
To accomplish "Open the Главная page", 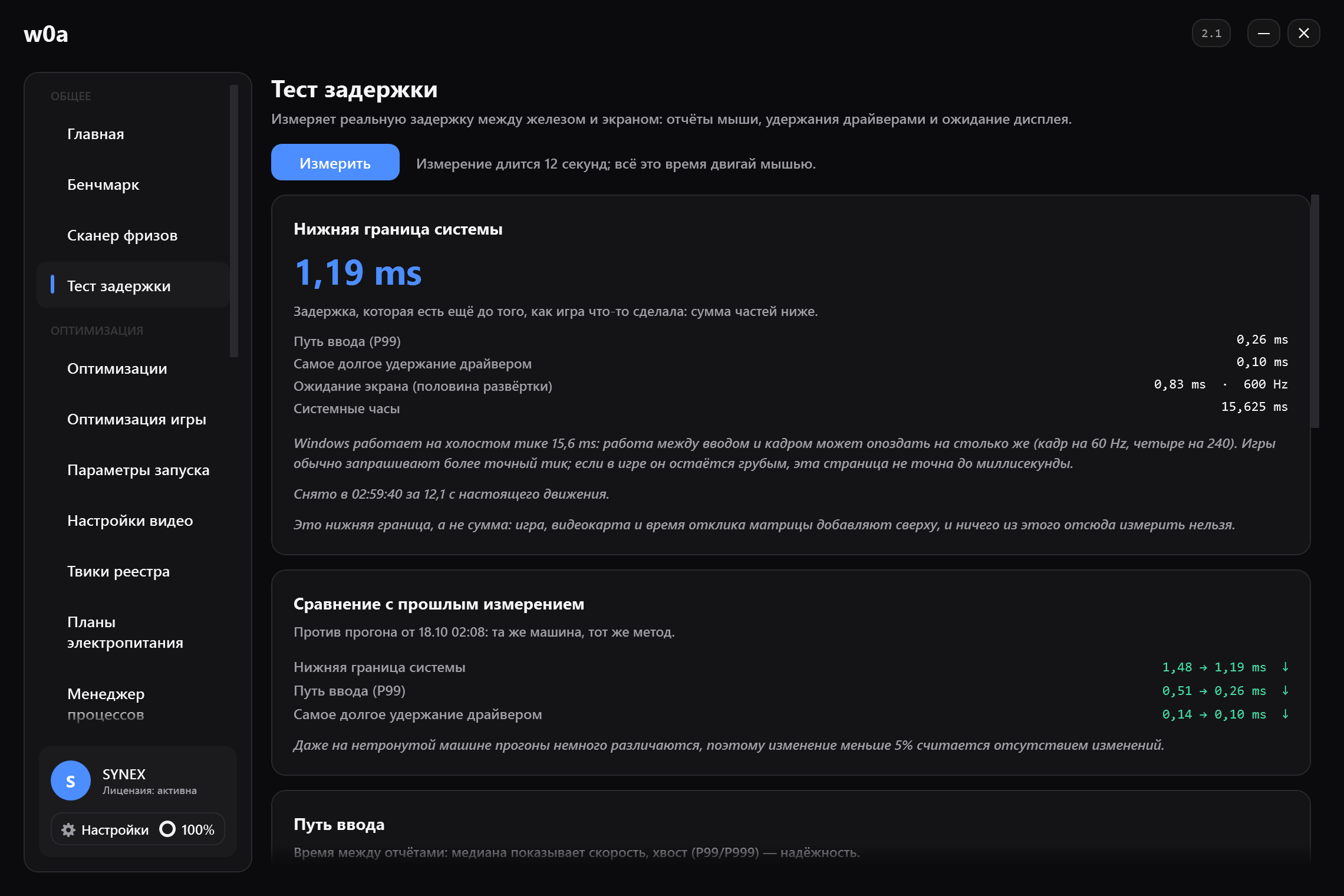I will [x=133, y=134].
